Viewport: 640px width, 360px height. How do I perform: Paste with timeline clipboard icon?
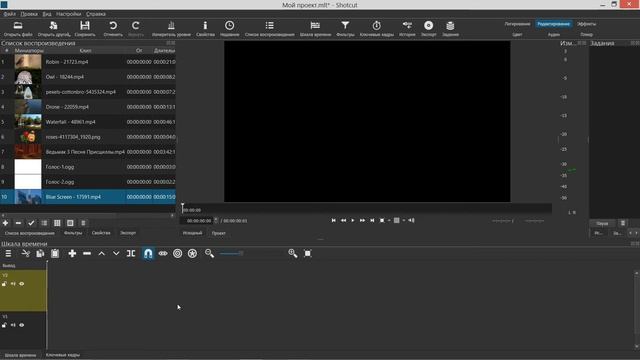[55, 253]
